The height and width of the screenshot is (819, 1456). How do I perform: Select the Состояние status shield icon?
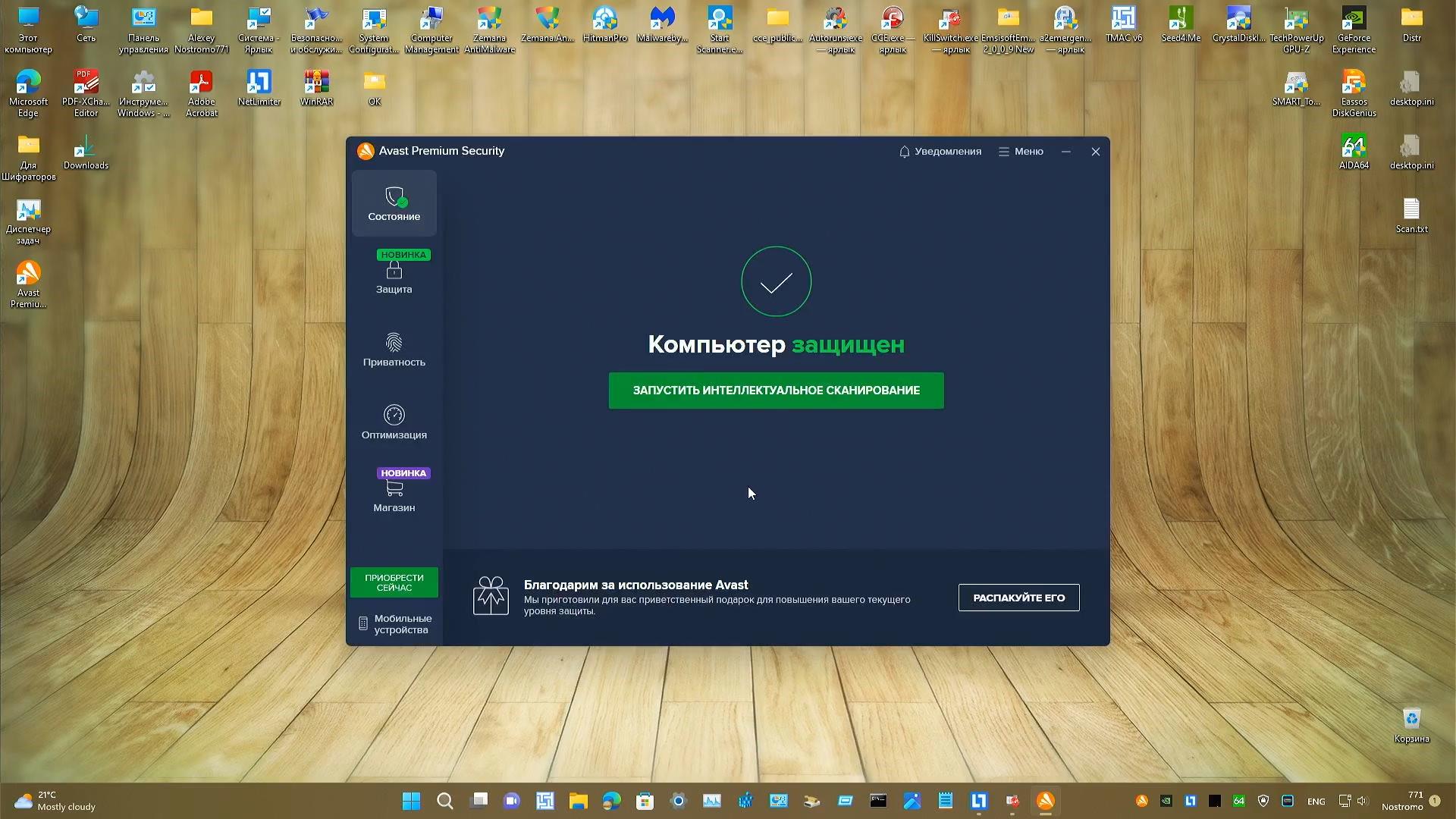point(394,199)
